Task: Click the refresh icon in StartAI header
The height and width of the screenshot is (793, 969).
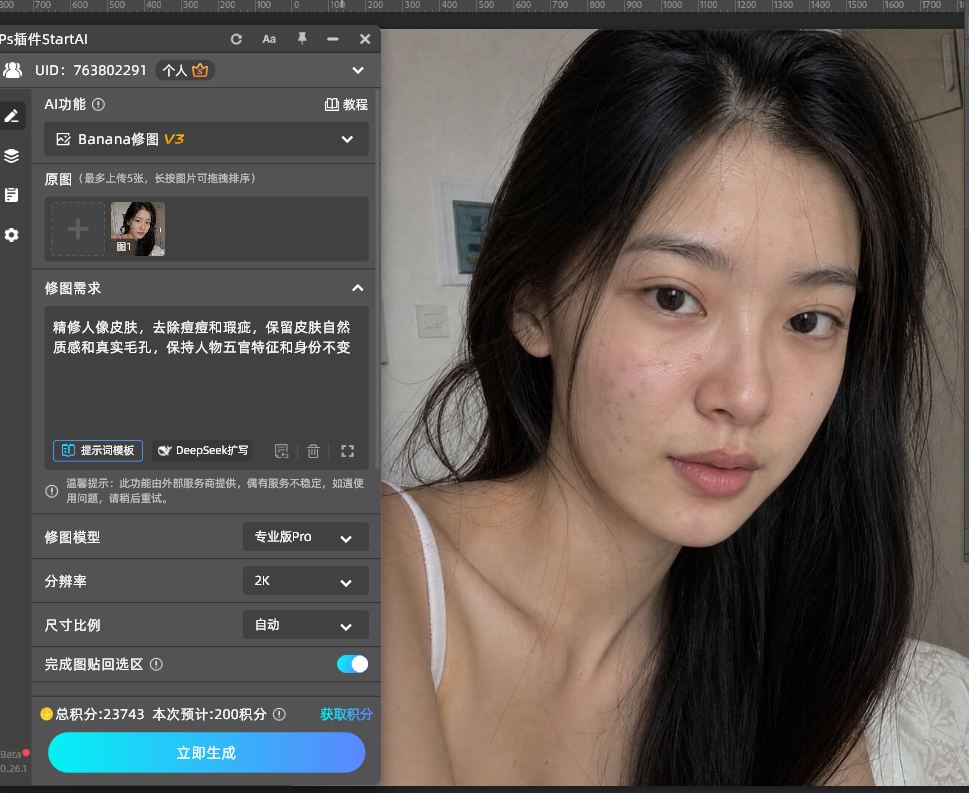Action: point(236,39)
